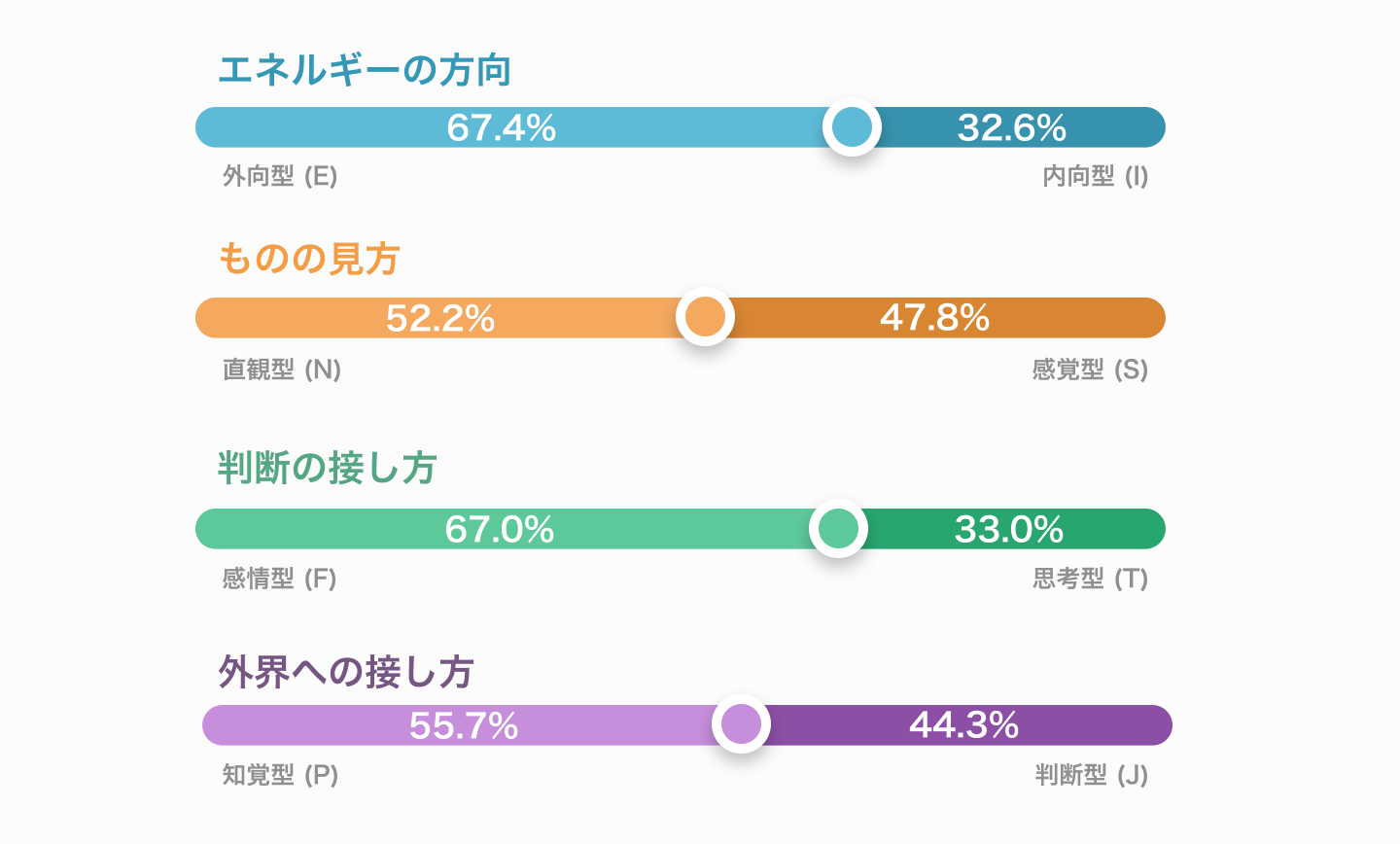
Task: Click the 55.7% perceiving bar segment
Action: (x=463, y=725)
